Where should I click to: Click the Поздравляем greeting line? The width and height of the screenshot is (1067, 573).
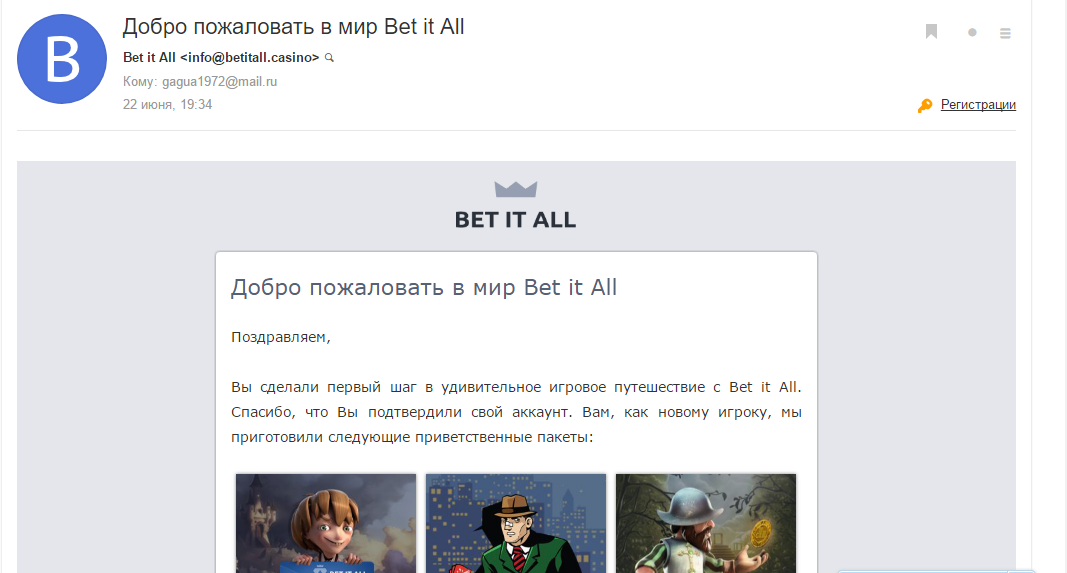(280, 337)
